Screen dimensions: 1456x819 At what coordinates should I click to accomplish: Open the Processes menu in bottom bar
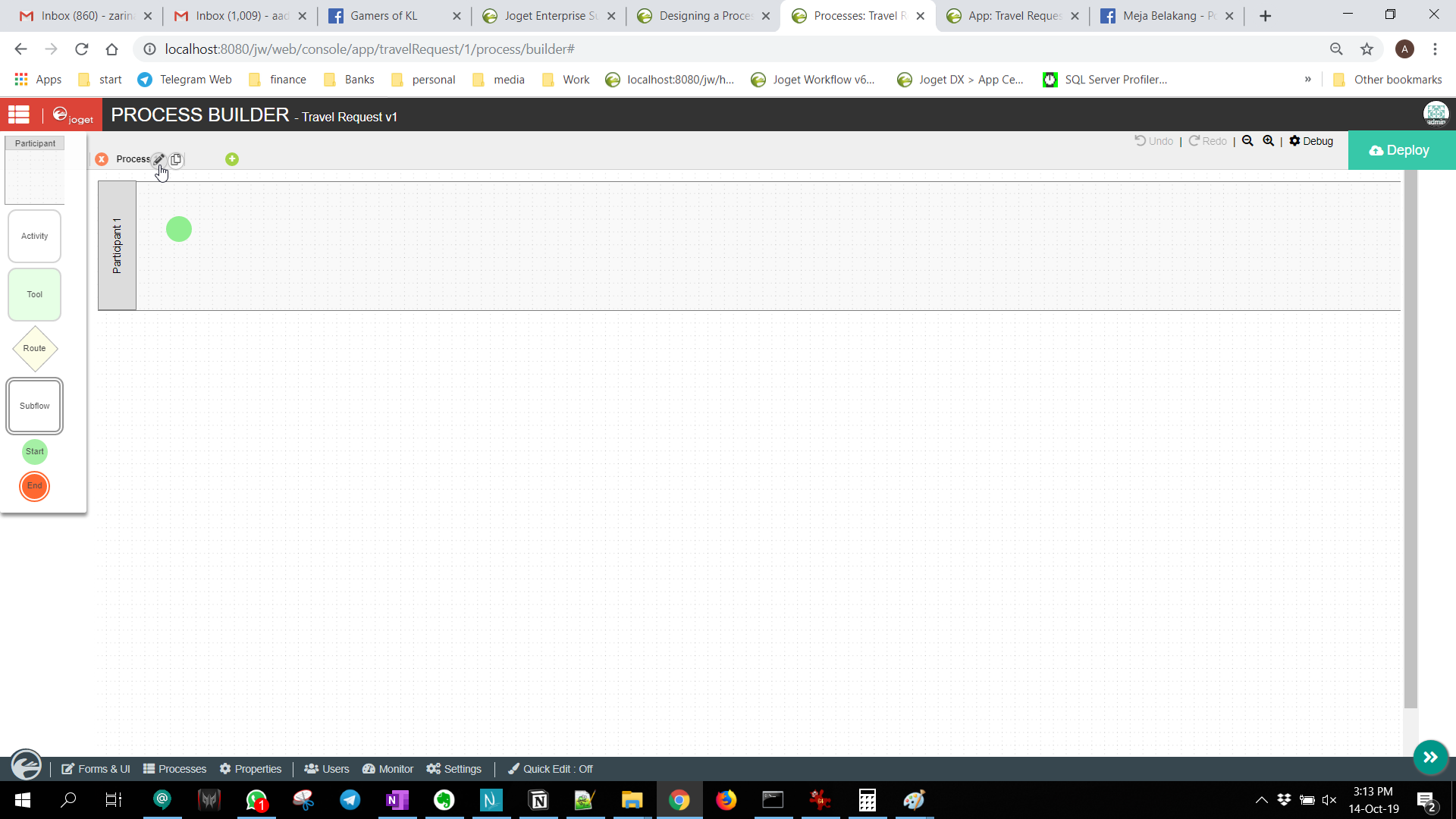click(x=175, y=769)
